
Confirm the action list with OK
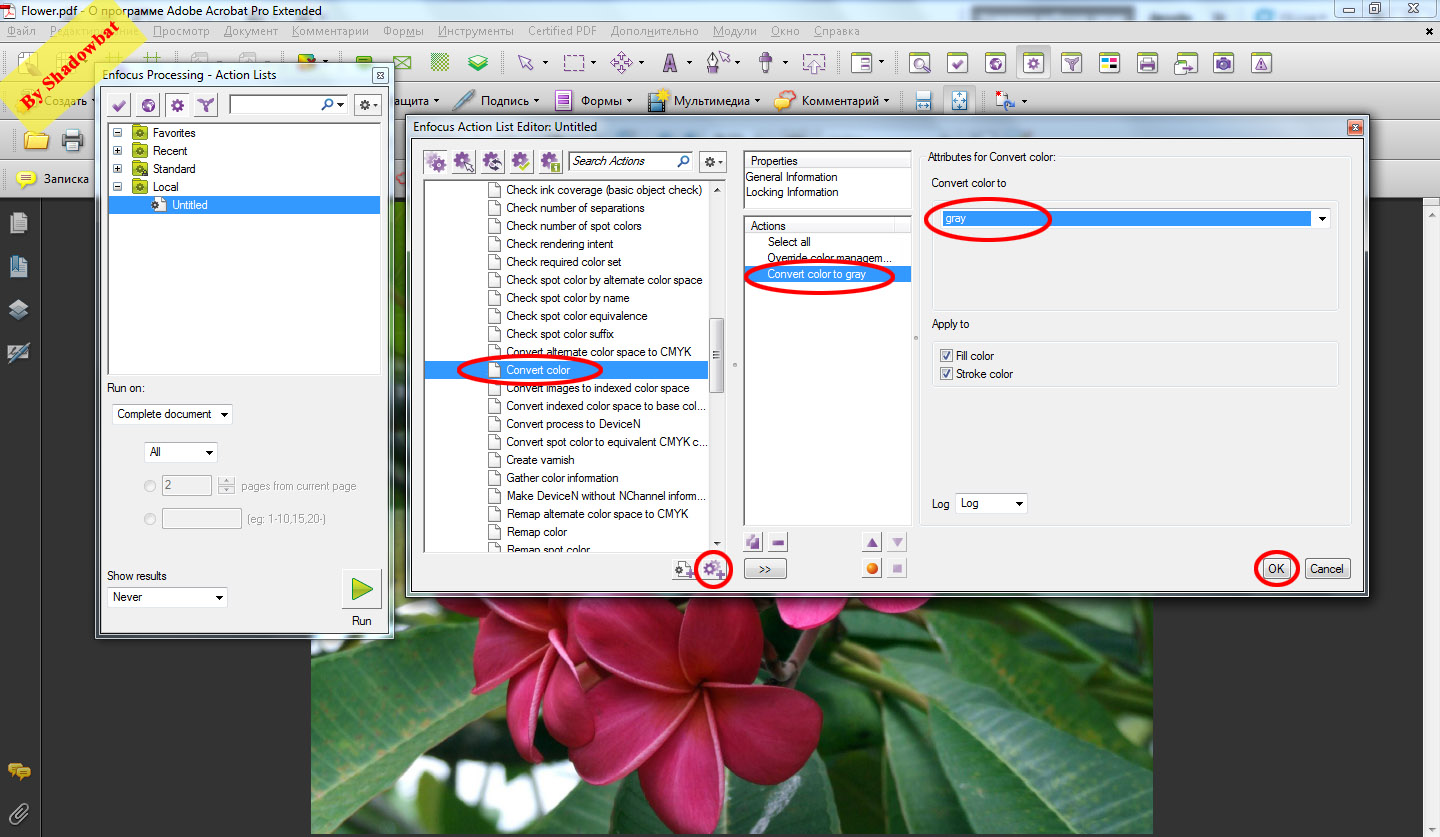1276,568
